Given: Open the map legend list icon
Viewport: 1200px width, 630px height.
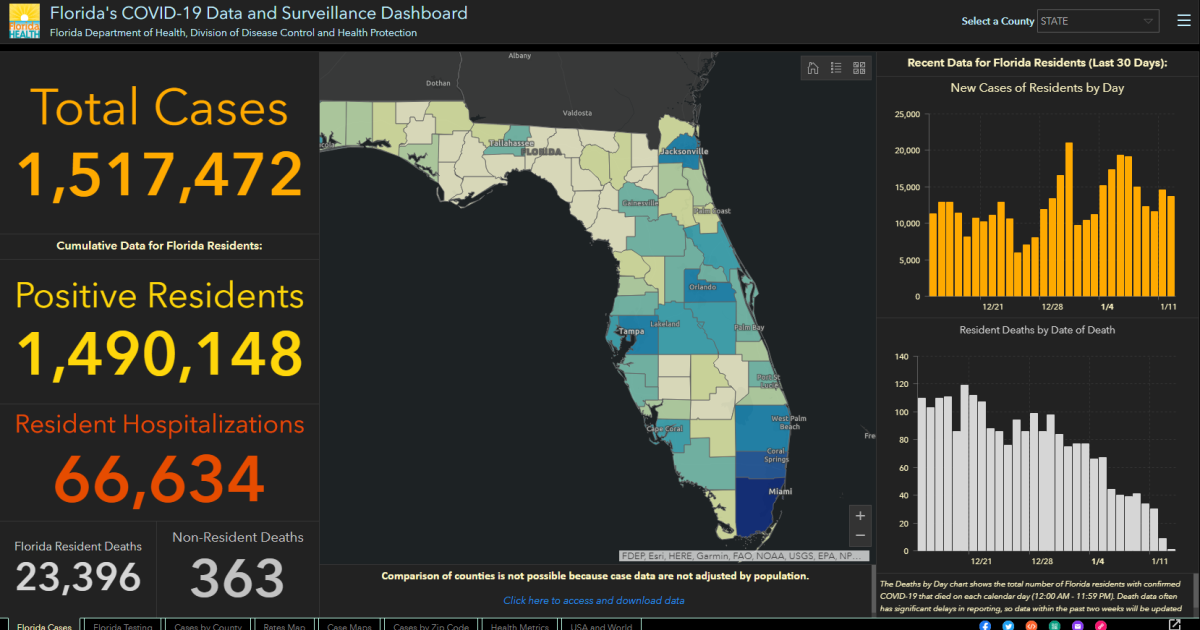Looking at the screenshot, I should click(x=836, y=68).
